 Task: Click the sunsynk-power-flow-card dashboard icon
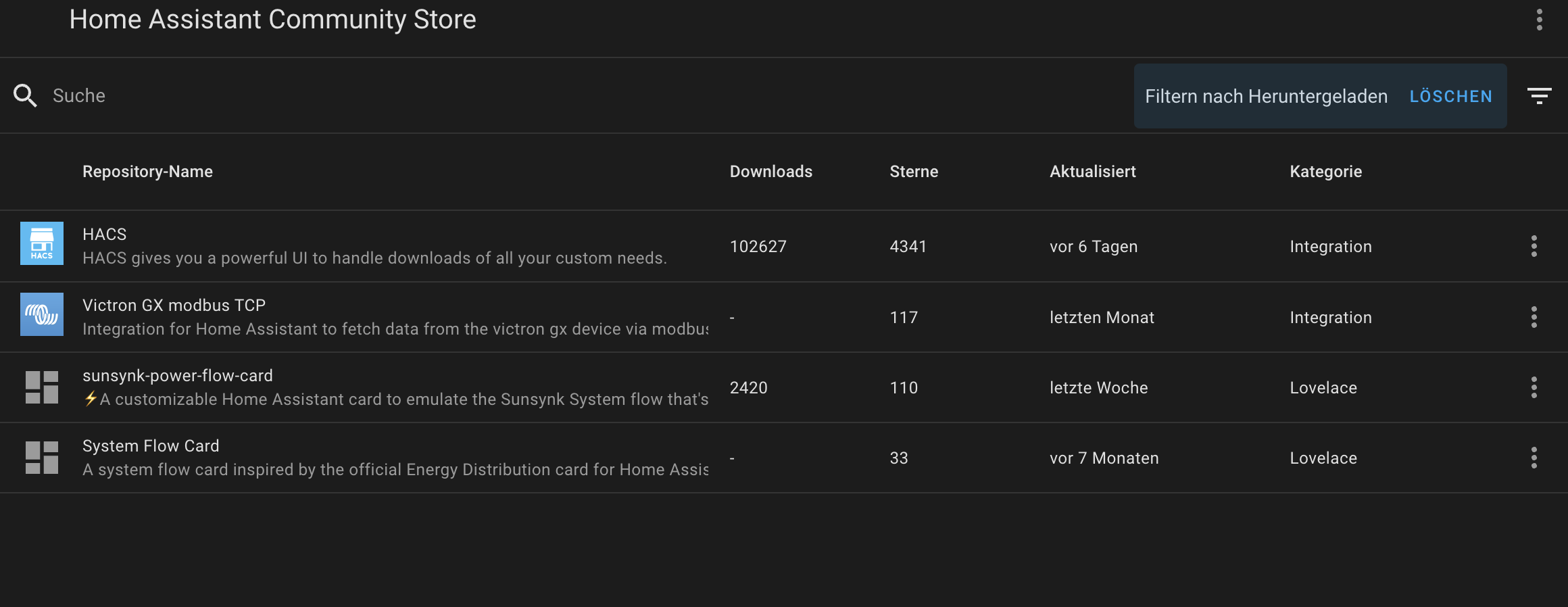click(42, 387)
